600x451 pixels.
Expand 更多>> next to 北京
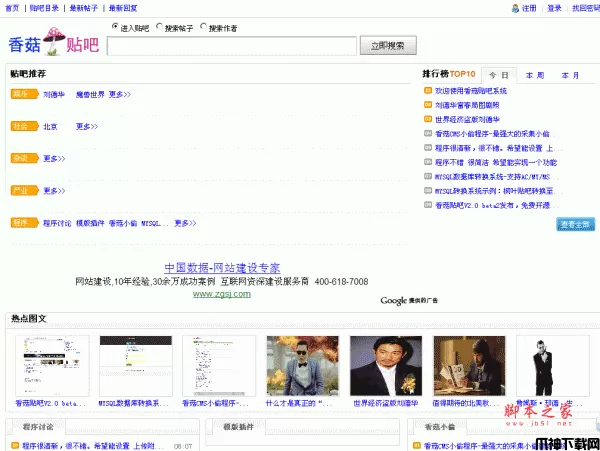(87, 127)
